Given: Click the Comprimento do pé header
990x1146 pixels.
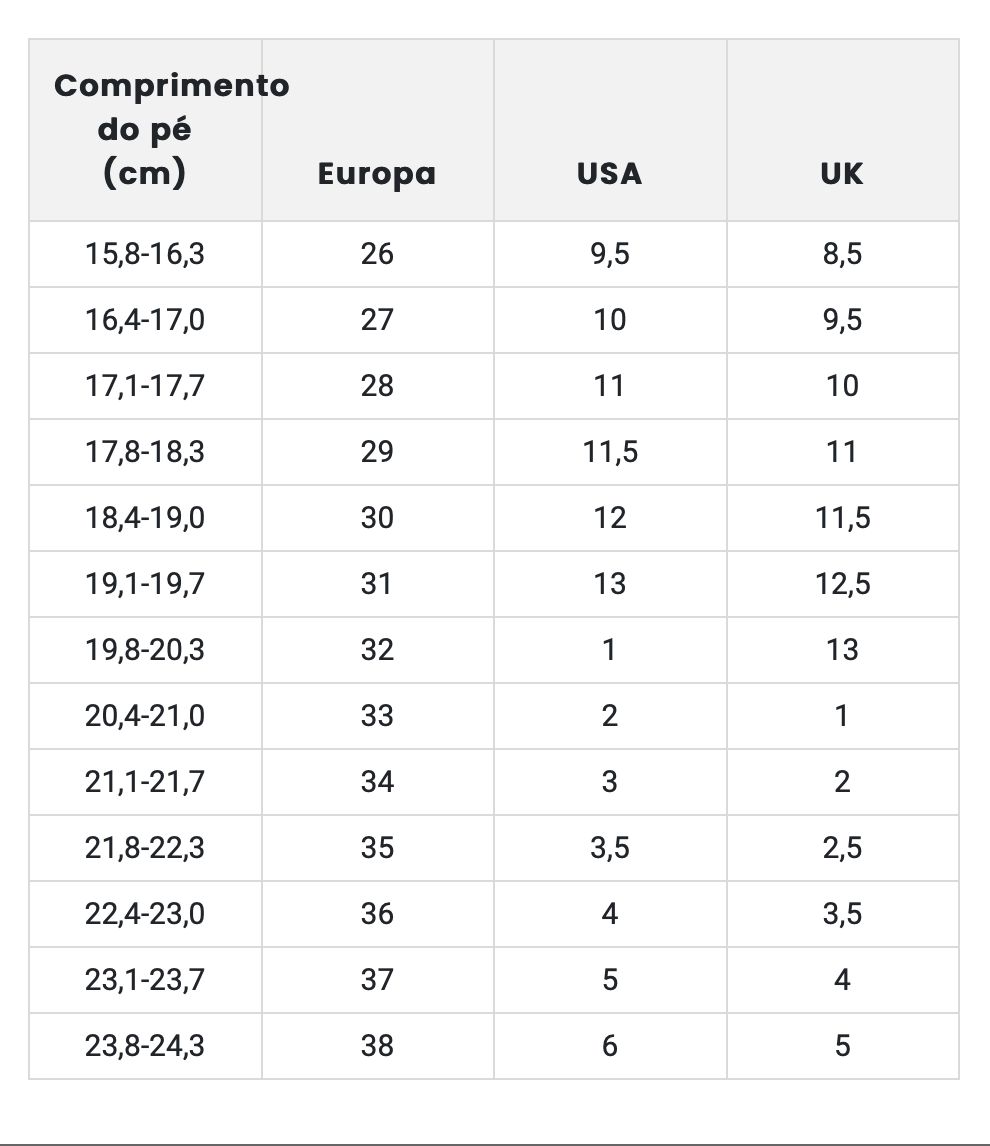Looking at the screenshot, I should (145, 130).
